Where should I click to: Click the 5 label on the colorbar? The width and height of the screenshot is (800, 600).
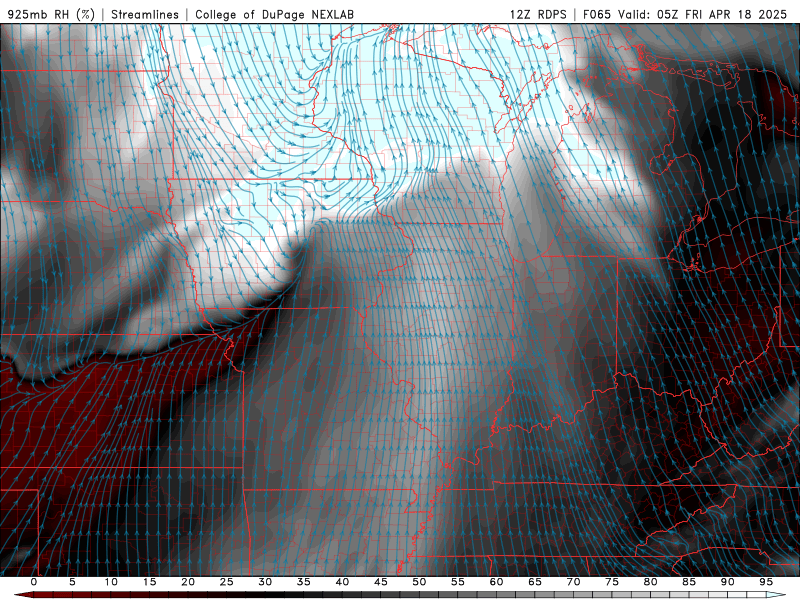72,582
